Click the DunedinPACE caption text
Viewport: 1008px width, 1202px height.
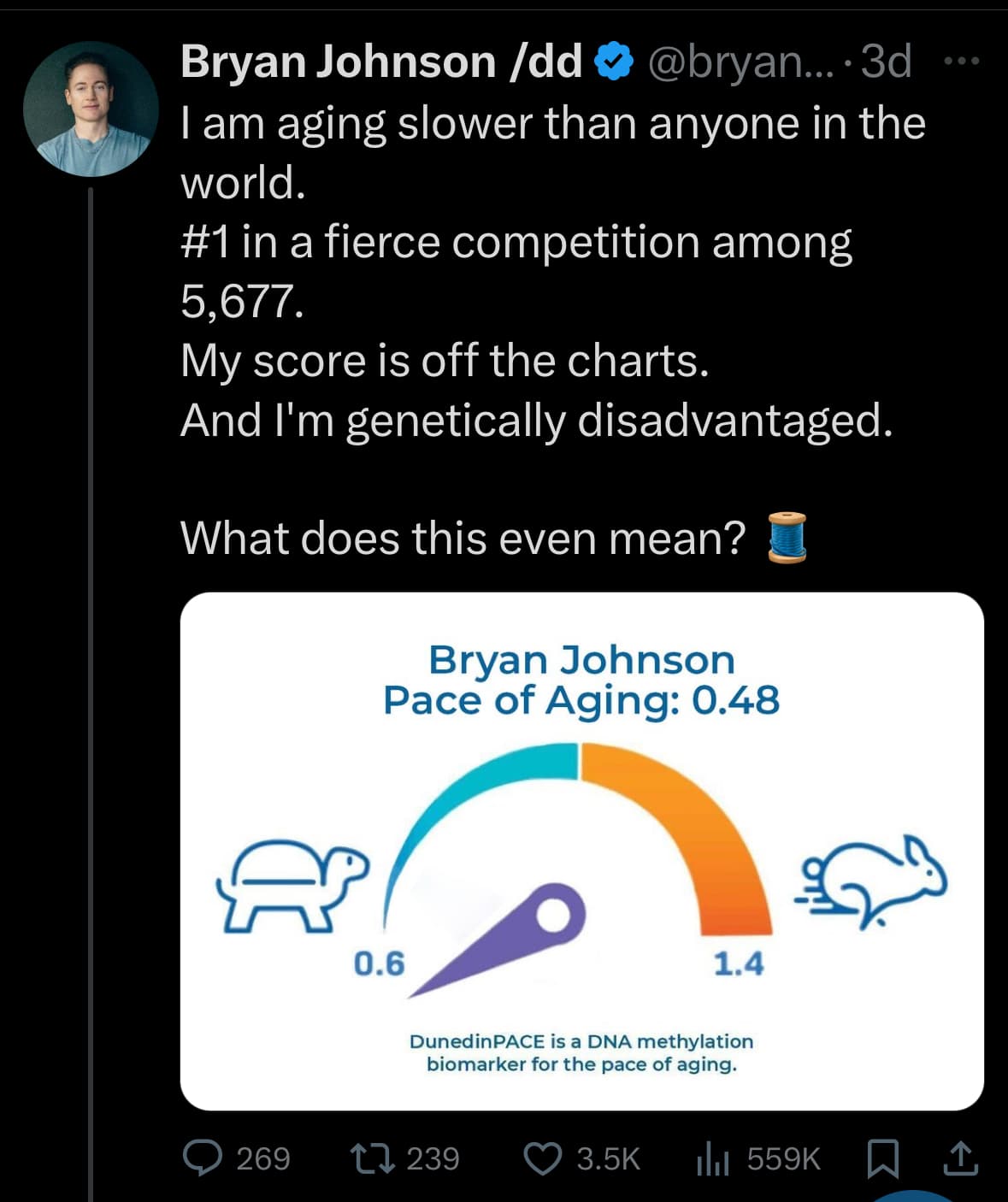(581, 1052)
